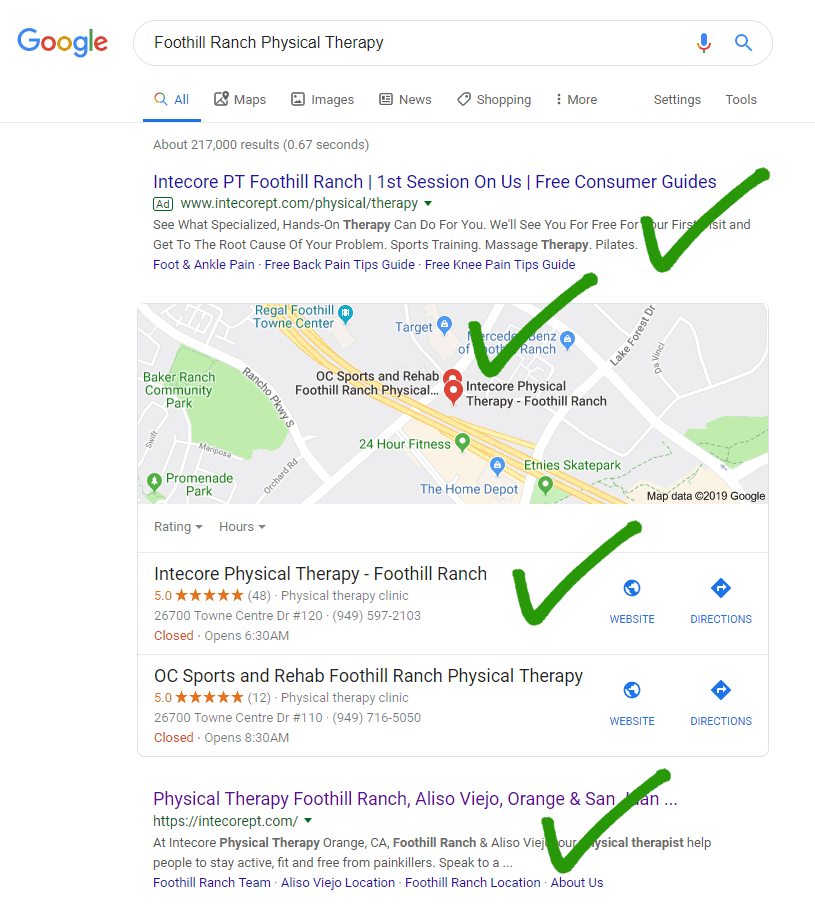The image size is (815, 917).
Task: Click the 24 Hour Fitness map pin
Action: [x=462, y=442]
